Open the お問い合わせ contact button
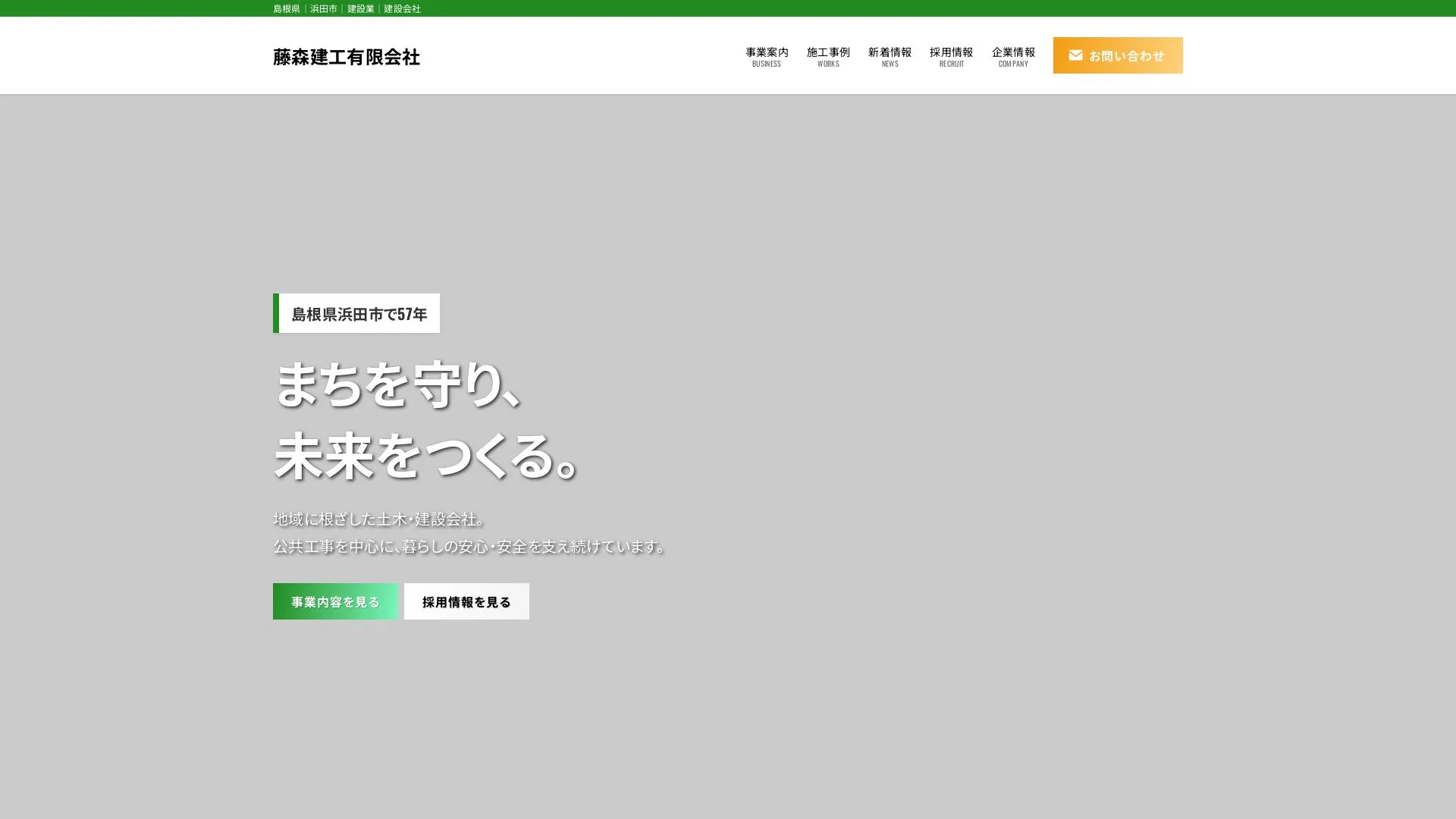Screen dimensions: 1456x819 pos(1118,55)
